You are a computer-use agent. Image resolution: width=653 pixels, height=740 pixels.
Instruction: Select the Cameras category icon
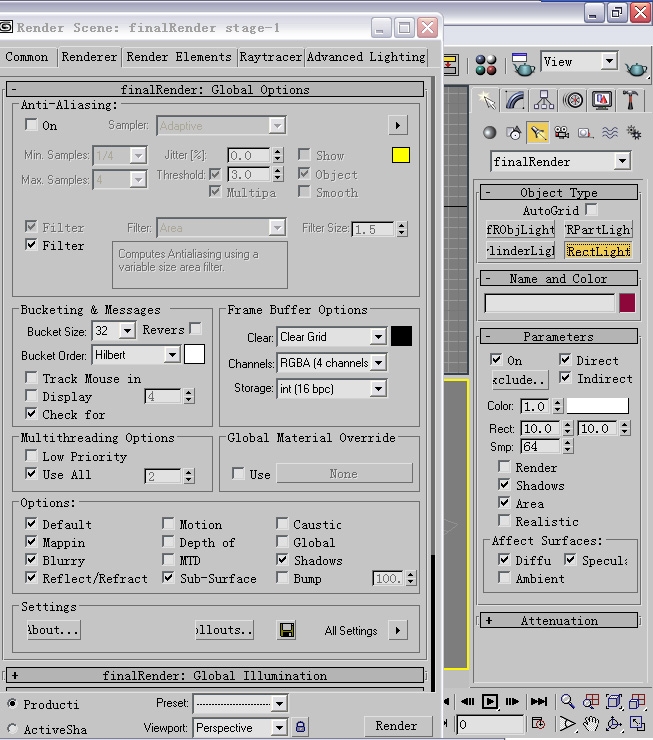tap(561, 133)
